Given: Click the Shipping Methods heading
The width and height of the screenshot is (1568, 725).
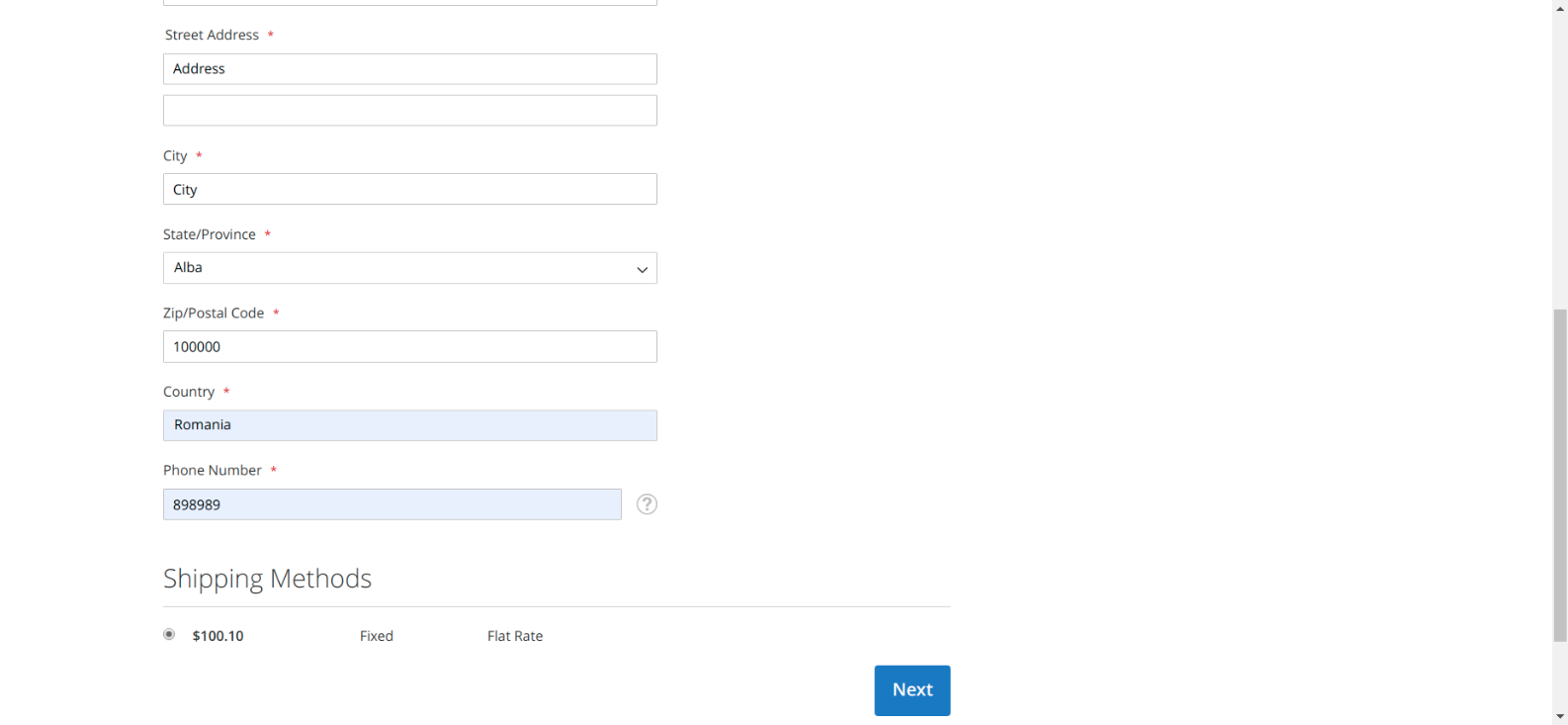Looking at the screenshot, I should 267,579.
